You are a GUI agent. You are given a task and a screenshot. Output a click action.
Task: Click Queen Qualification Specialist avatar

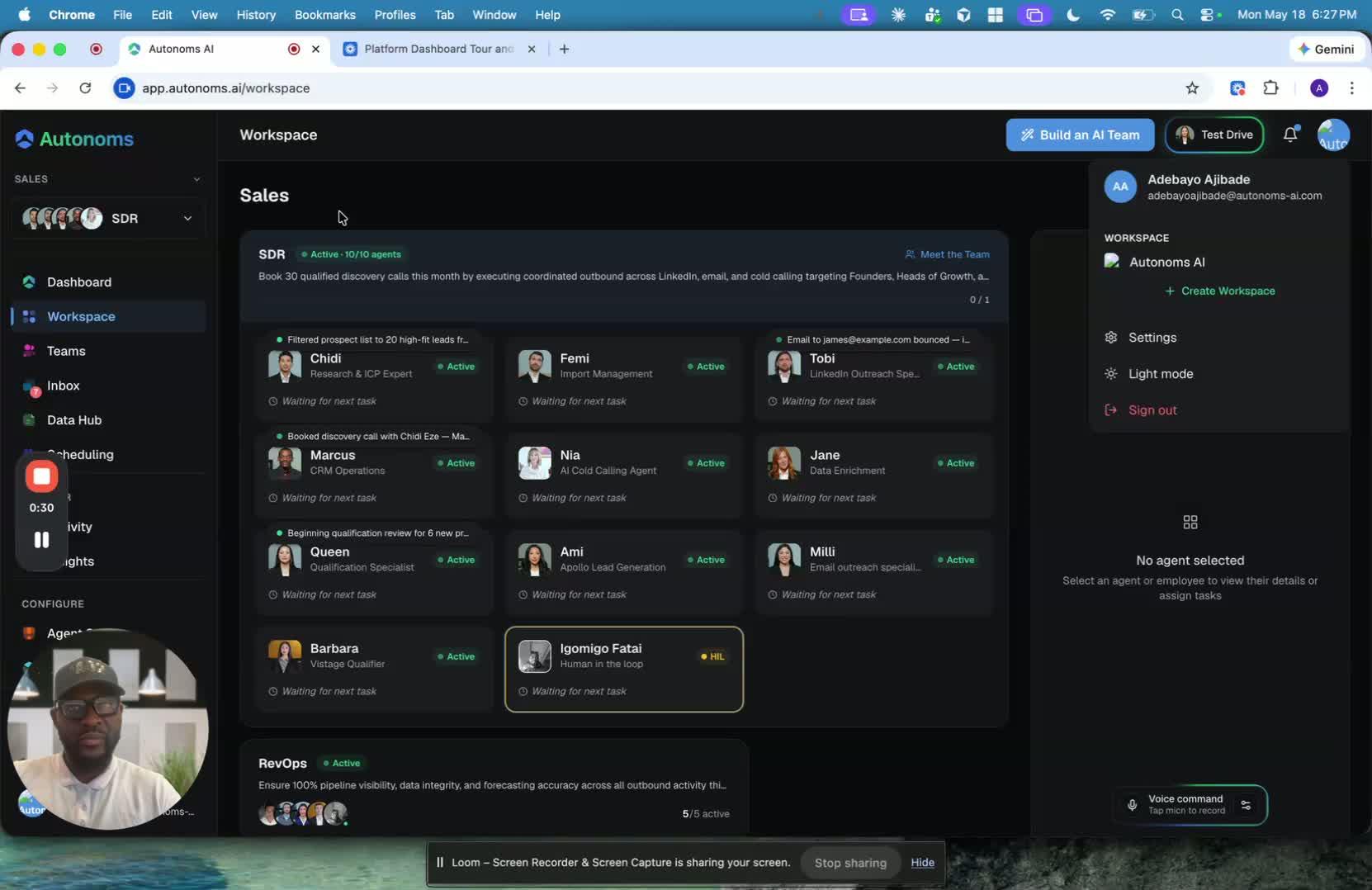click(x=285, y=559)
